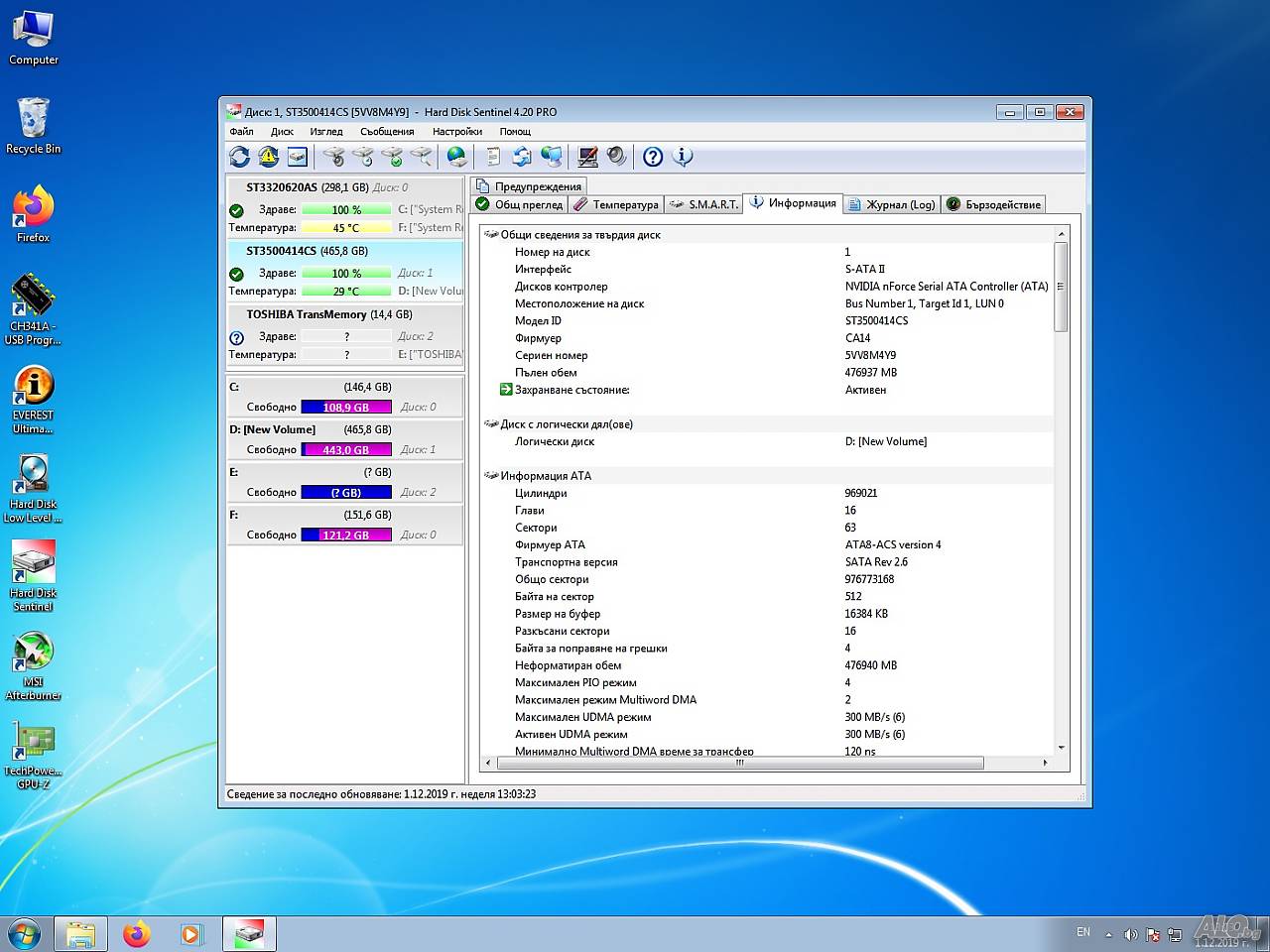Click the 443,0 GB free space bar
The height and width of the screenshot is (952, 1270).
click(346, 450)
